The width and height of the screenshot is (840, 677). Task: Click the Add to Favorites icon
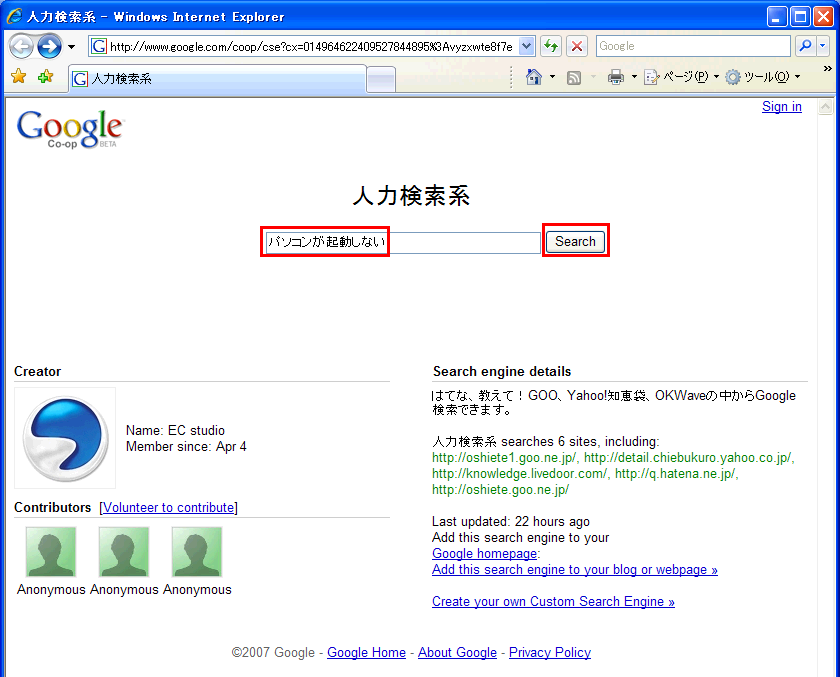[x=46, y=77]
